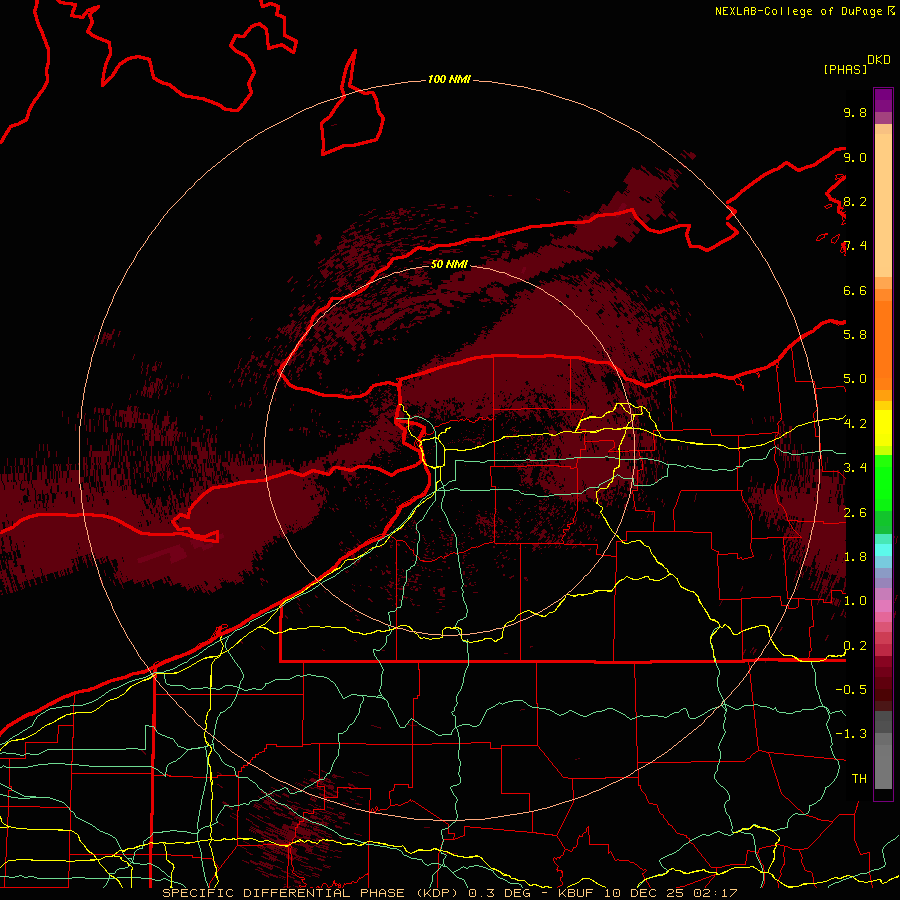Click the TH threshold label on legend
This screenshot has height=900, width=900.
click(x=859, y=779)
